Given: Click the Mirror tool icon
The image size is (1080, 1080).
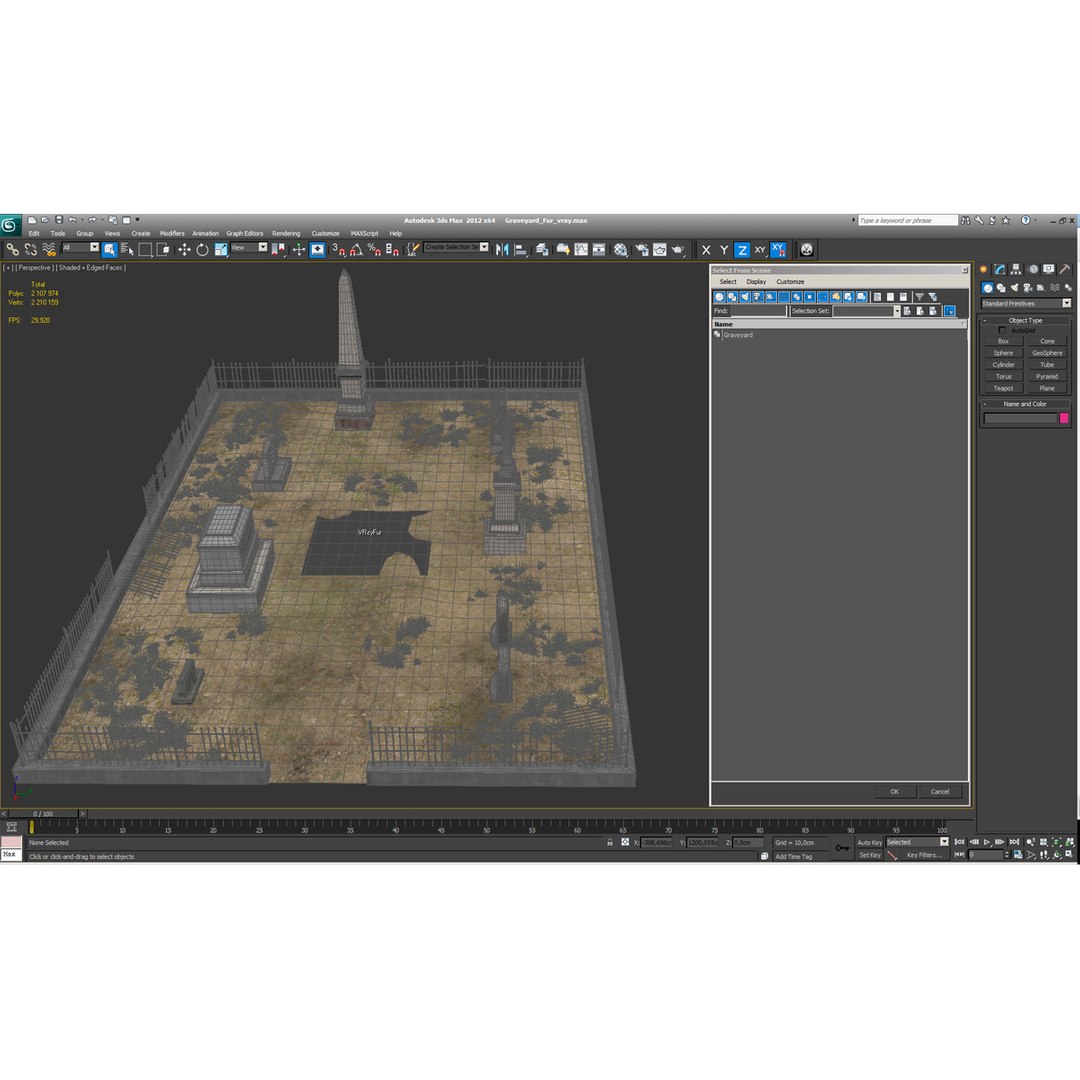Looking at the screenshot, I should (502, 249).
